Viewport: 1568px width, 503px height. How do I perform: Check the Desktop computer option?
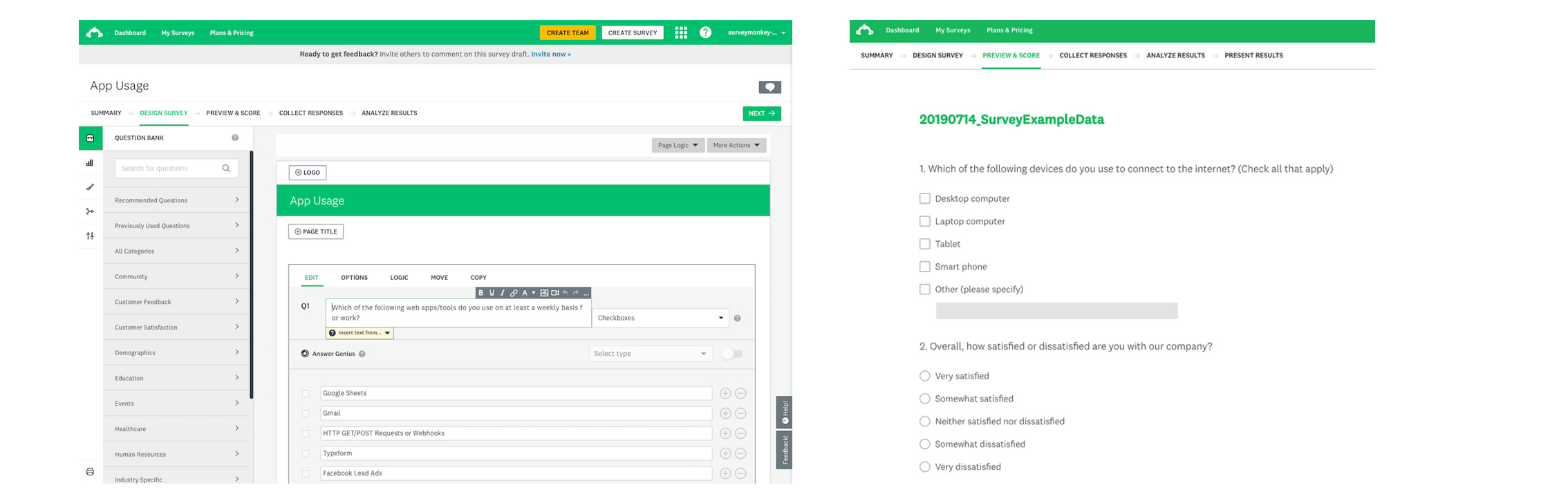(x=924, y=198)
